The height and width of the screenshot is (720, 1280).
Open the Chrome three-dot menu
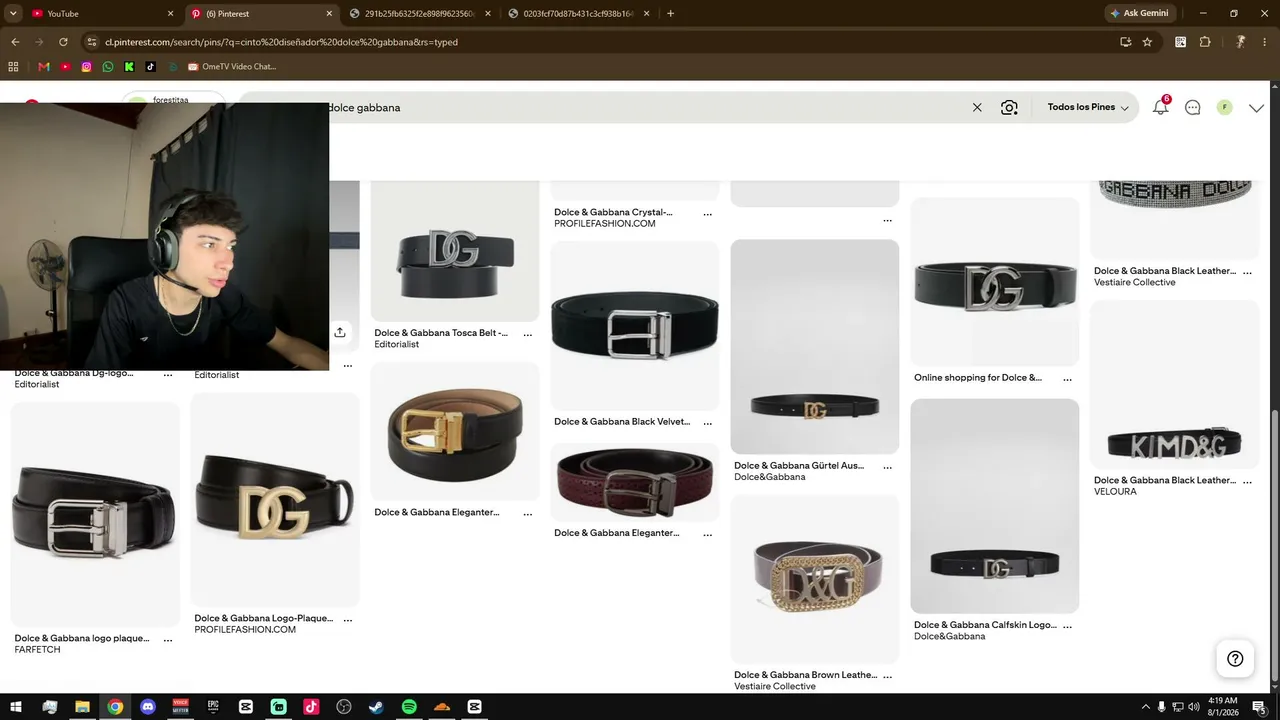(x=1265, y=42)
